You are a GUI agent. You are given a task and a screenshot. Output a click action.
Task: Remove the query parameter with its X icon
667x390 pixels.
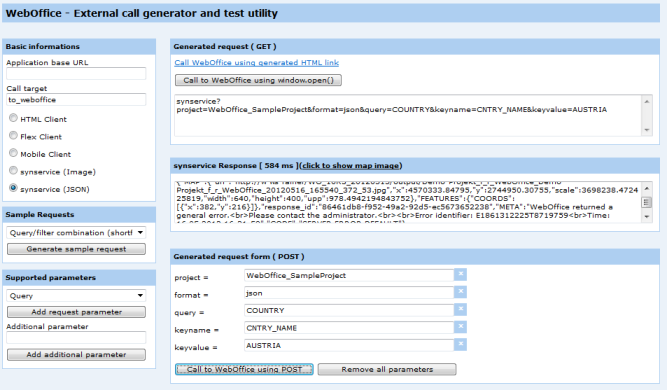pyautogui.click(x=460, y=309)
